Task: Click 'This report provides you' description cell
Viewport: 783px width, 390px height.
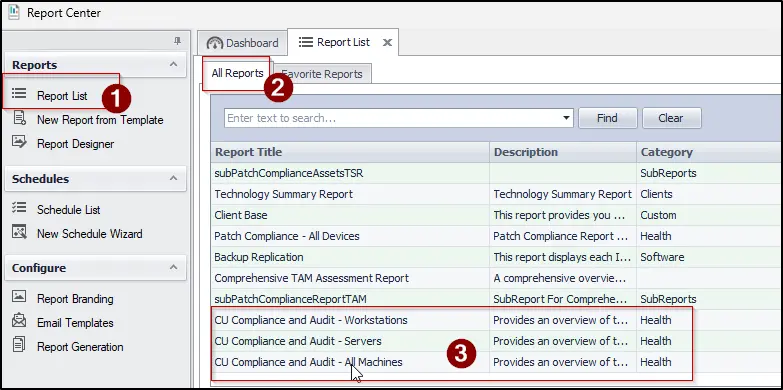Action: [x=563, y=215]
